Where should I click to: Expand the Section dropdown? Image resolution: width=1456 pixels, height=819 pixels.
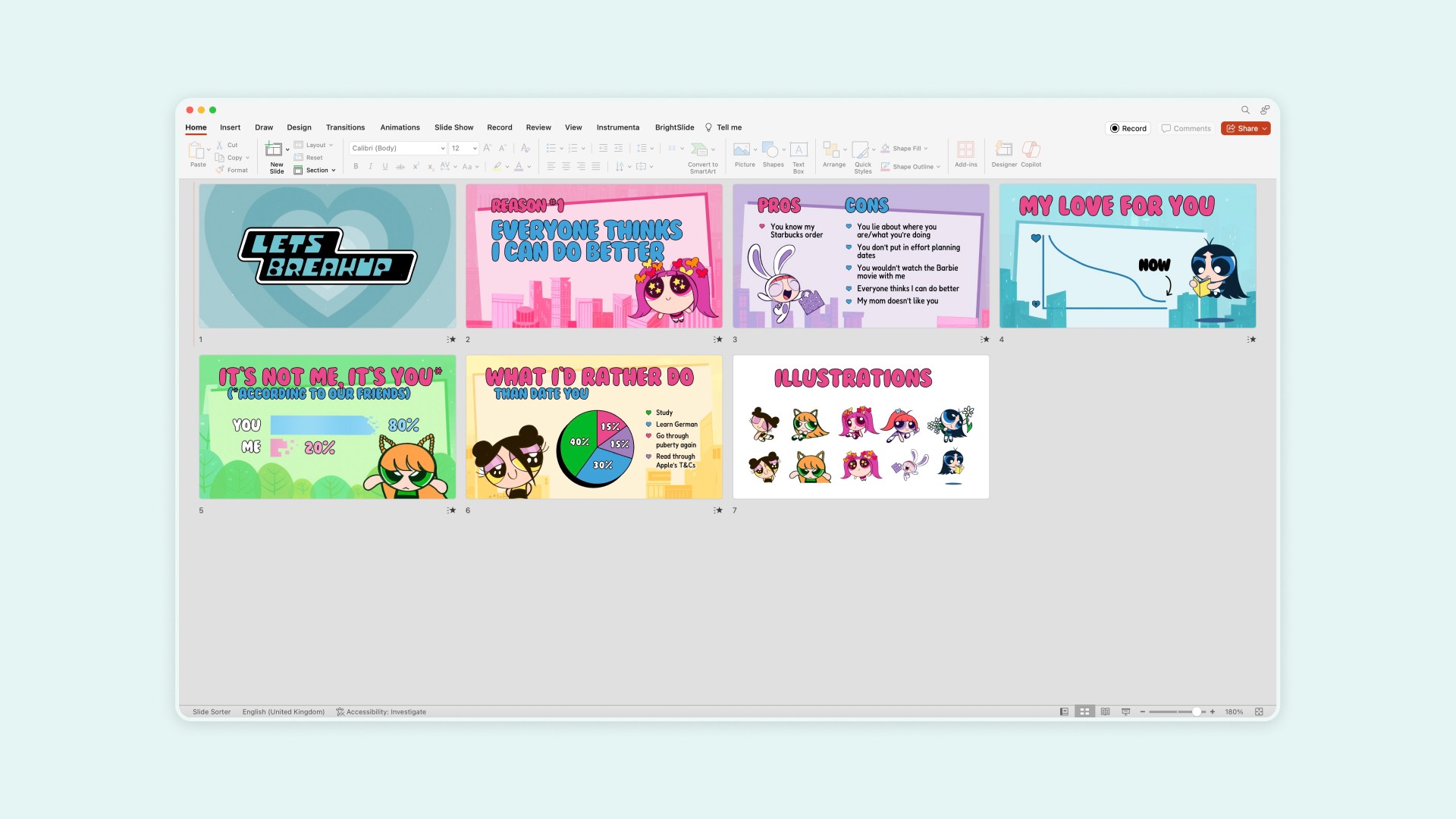coord(334,171)
